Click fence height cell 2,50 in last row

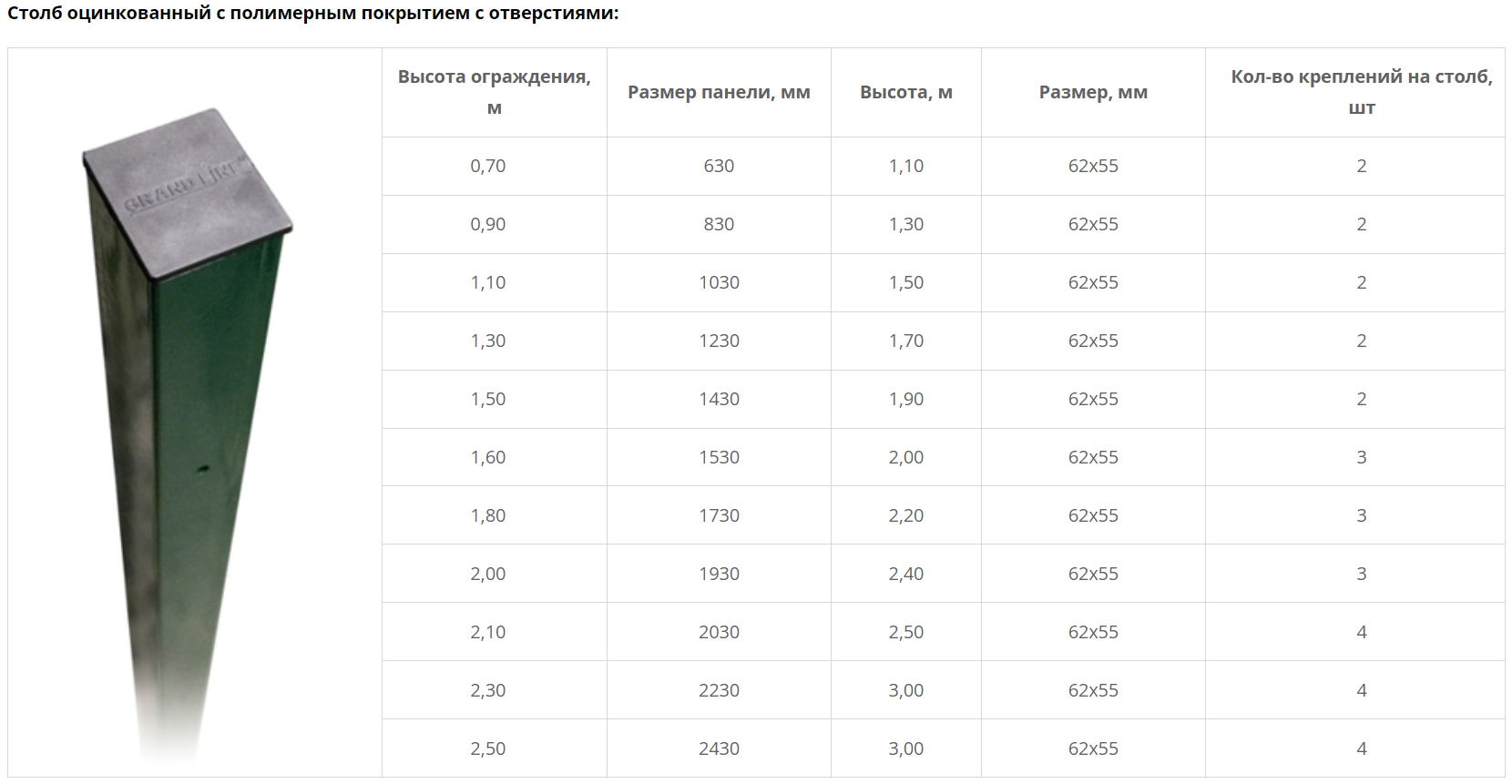[488, 748]
